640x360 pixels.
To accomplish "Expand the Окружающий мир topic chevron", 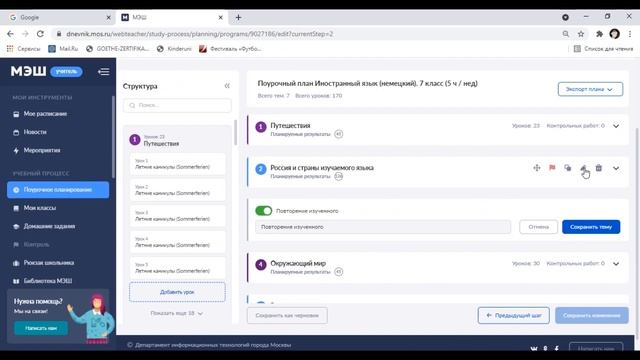I will (x=616, y=264).
